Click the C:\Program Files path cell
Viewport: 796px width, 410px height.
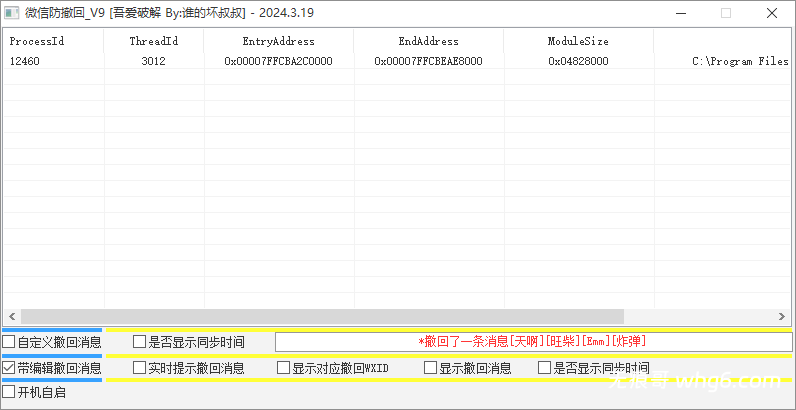click(741, 61)
